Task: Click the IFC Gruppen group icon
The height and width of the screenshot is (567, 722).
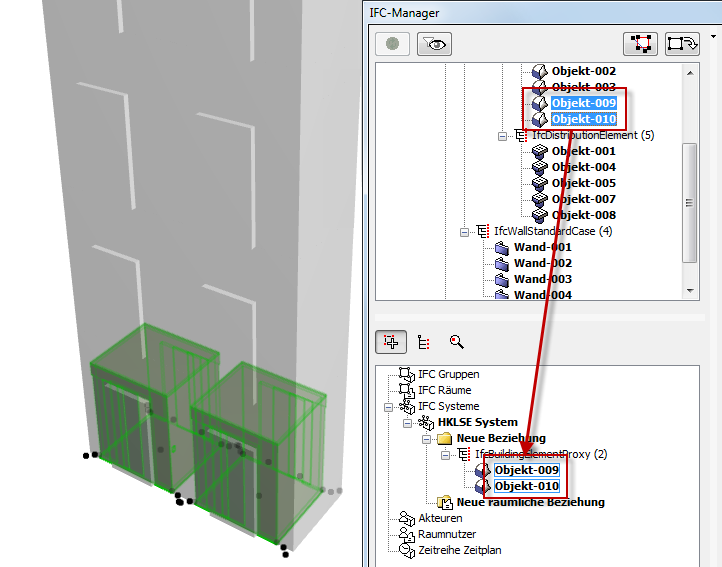Action: click(407, 374)
